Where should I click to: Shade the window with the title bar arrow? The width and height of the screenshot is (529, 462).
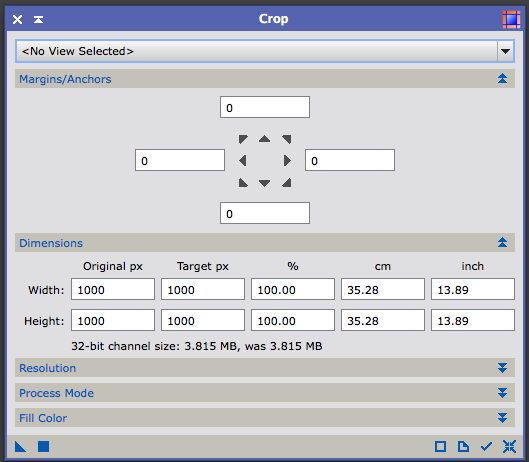click(x=38, y=20)
